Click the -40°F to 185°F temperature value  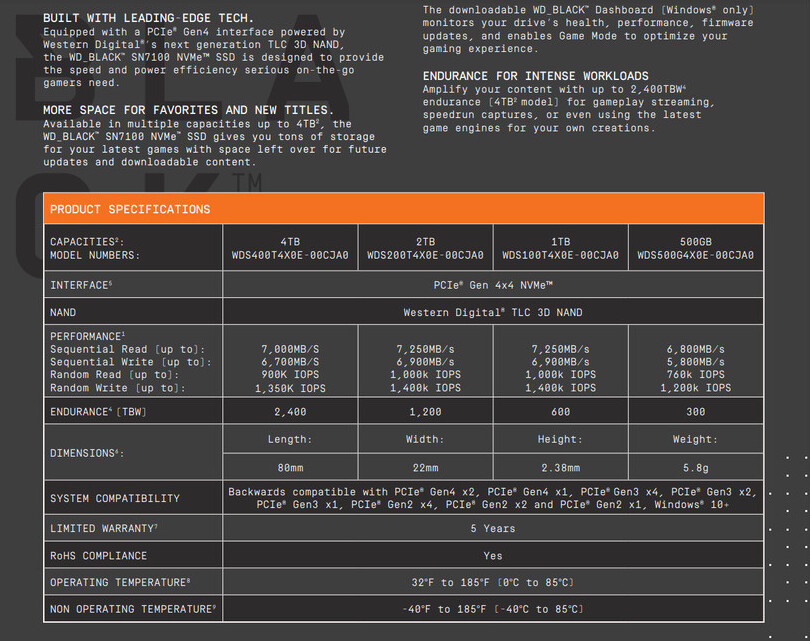(x=493, y=609)
